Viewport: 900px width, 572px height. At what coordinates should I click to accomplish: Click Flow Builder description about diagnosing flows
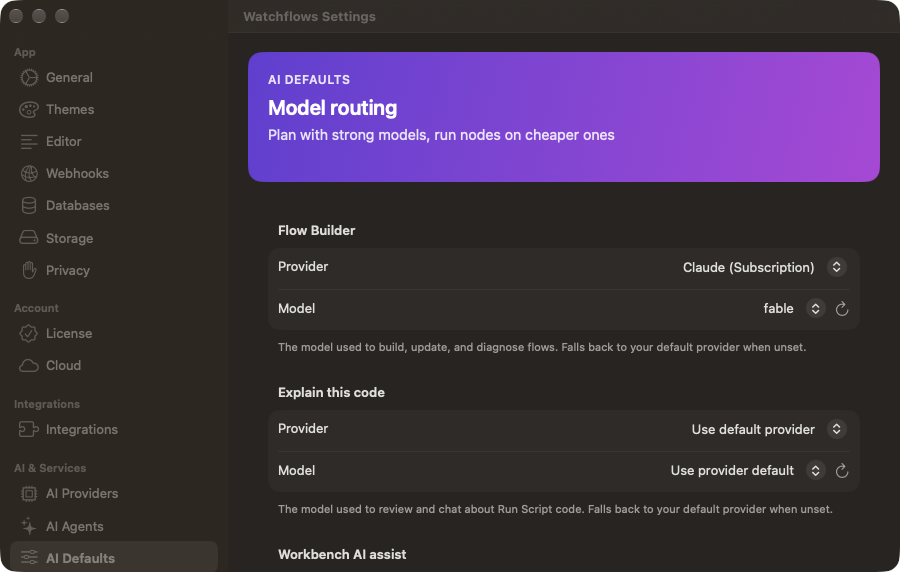pyautogui.click(x=542, y=347)
